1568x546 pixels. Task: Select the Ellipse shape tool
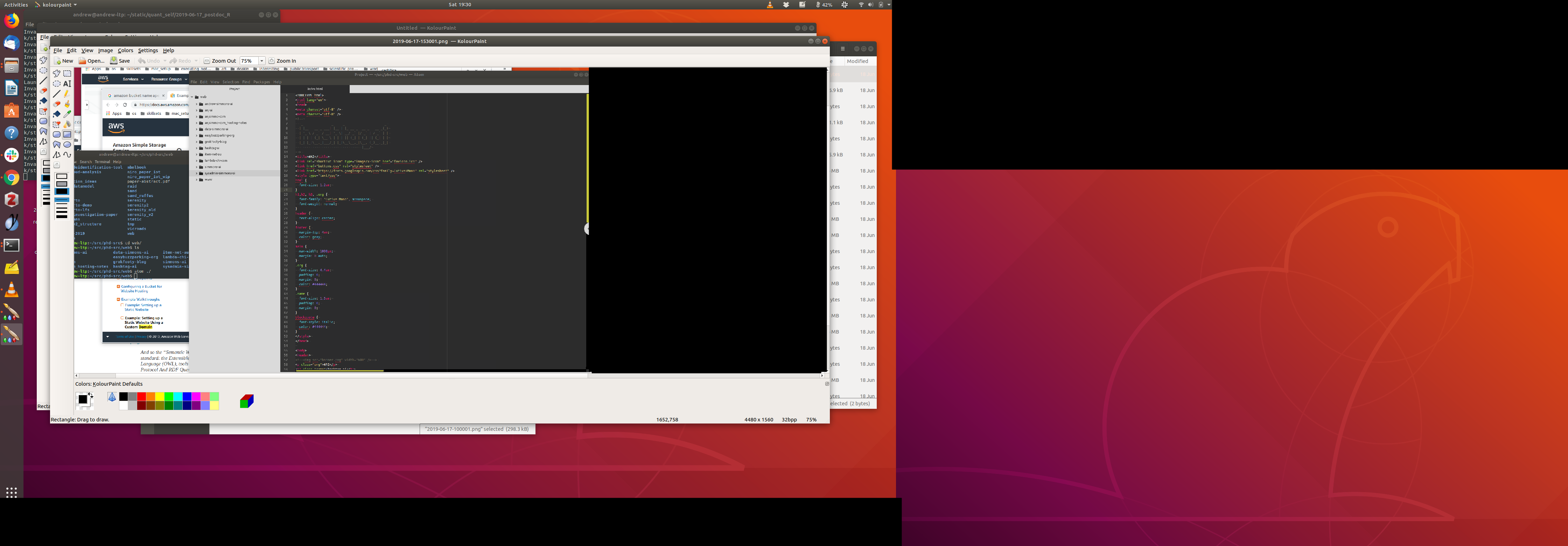coord(67,144)
